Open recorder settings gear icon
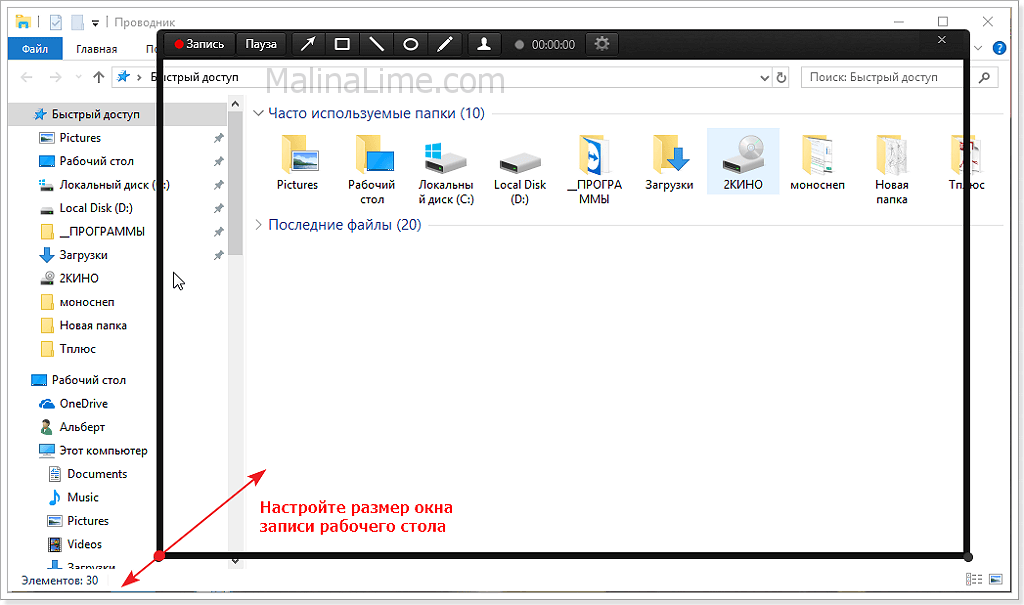 pos(601,44)
